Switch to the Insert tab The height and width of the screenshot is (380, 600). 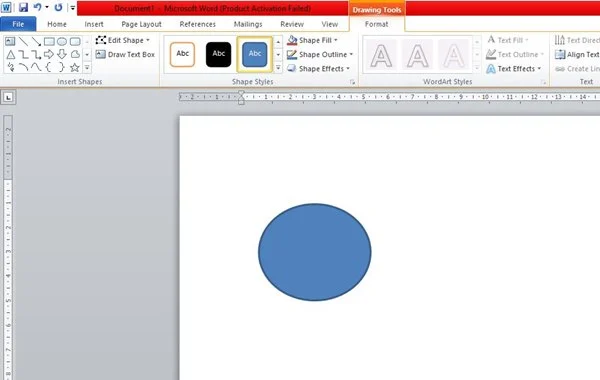pos(94,24)
